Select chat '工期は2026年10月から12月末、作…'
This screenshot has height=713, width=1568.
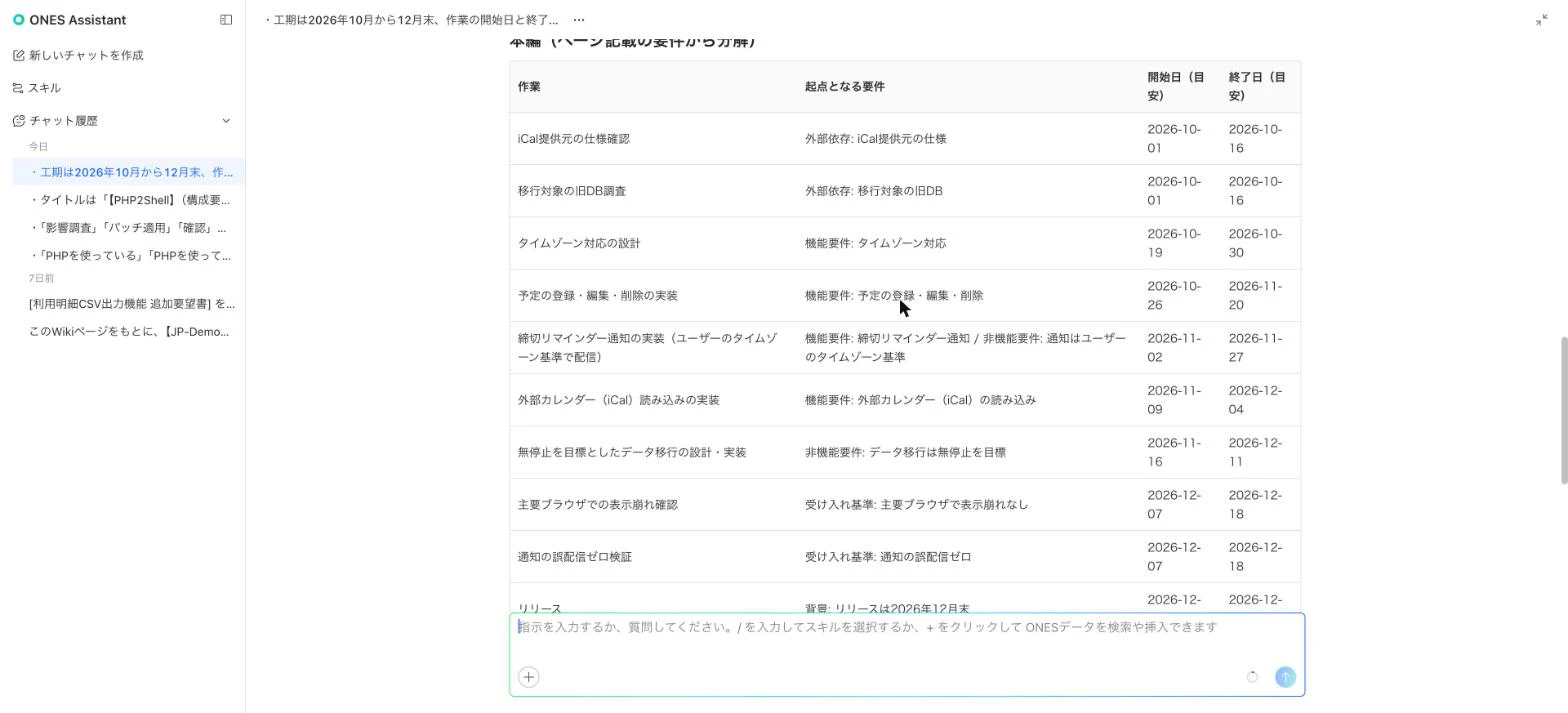[x=128, y=172]
